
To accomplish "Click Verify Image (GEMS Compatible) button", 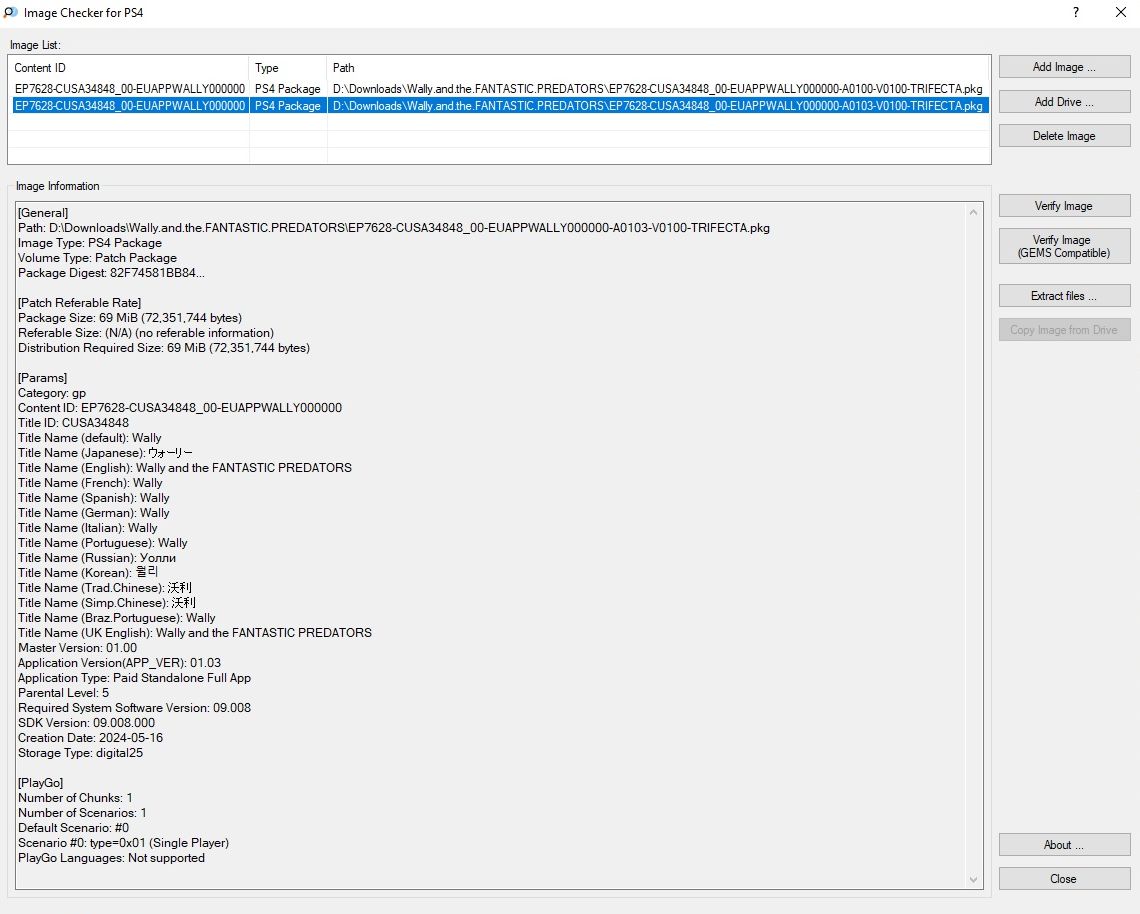I will pyautogui.click(x=1064, y=246).
